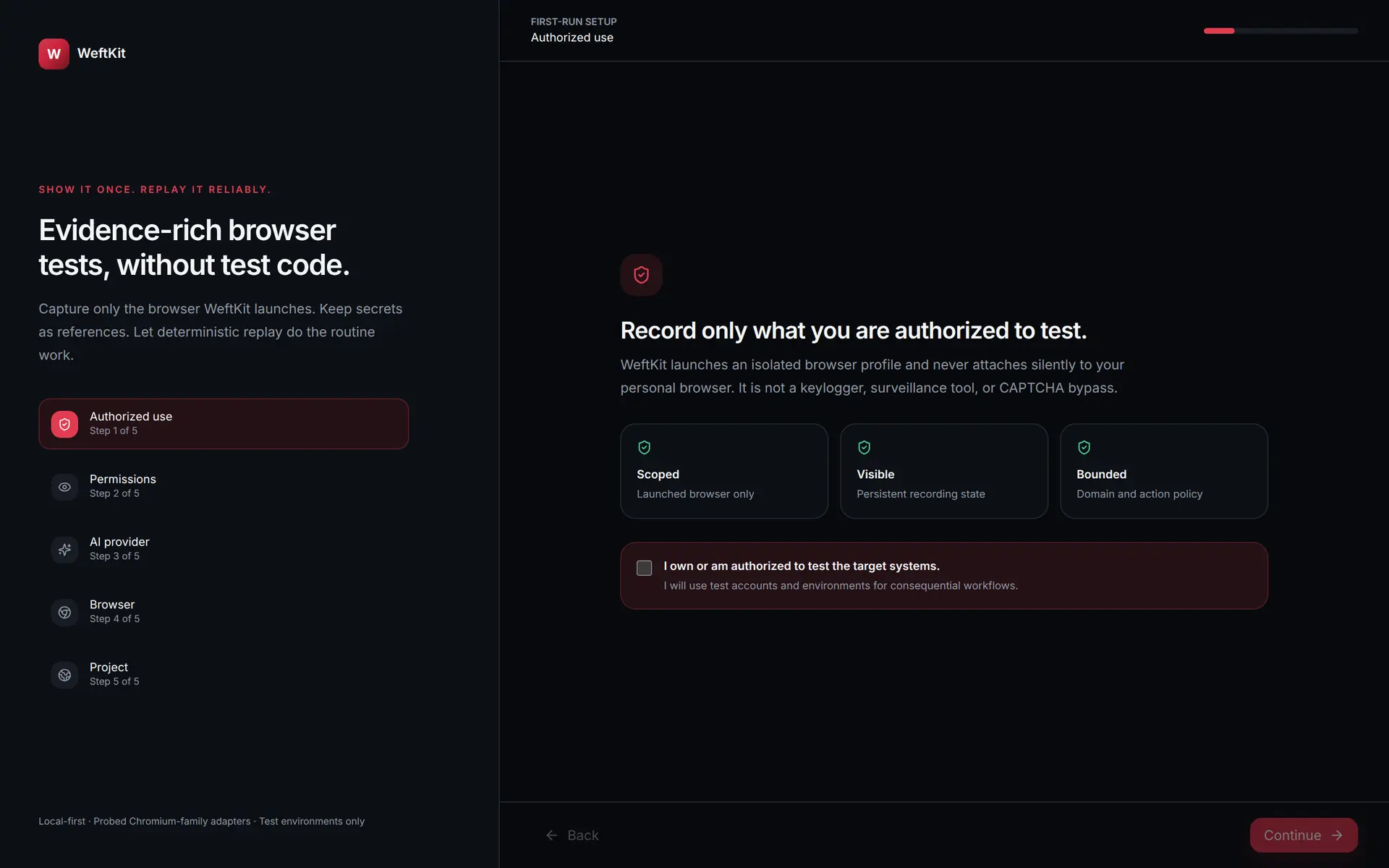Click the green shield in Visible card
1389x868 pixels.
coord(864,448)
